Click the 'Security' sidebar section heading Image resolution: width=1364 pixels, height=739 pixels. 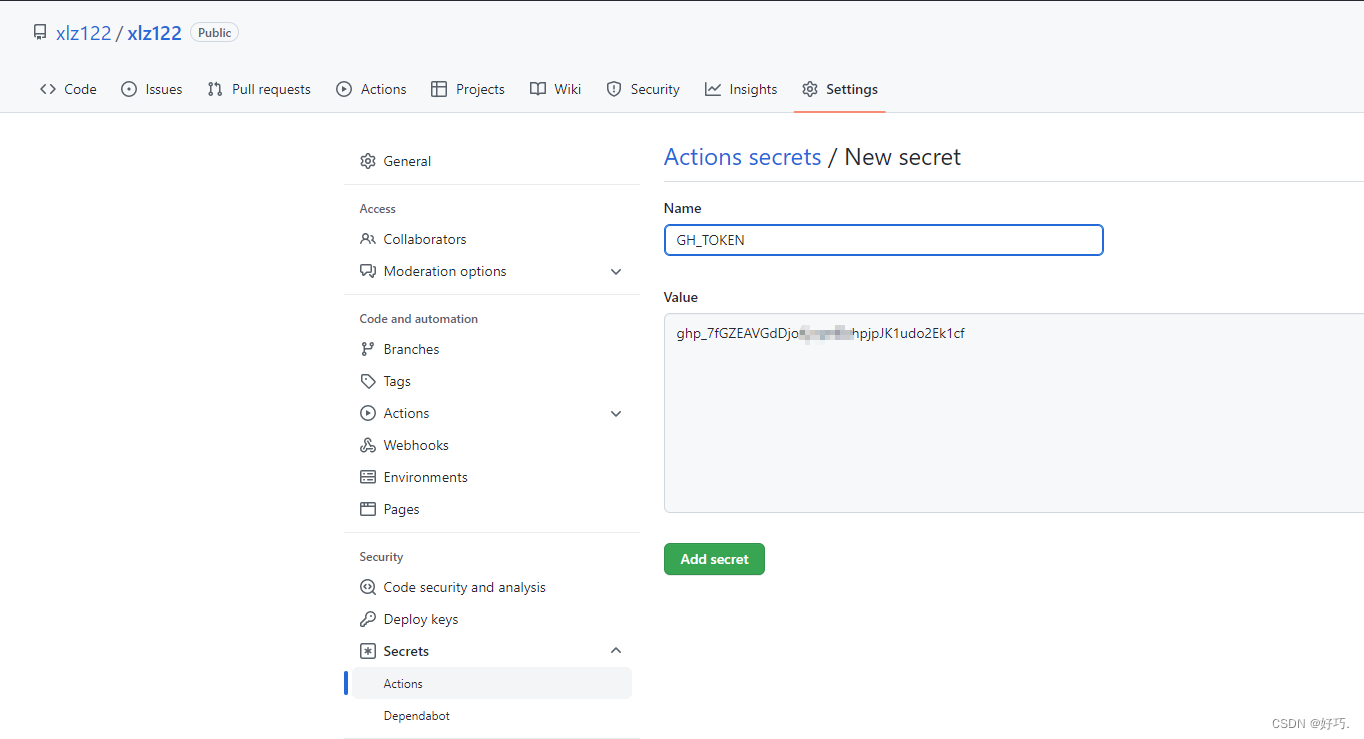[381, 557]
